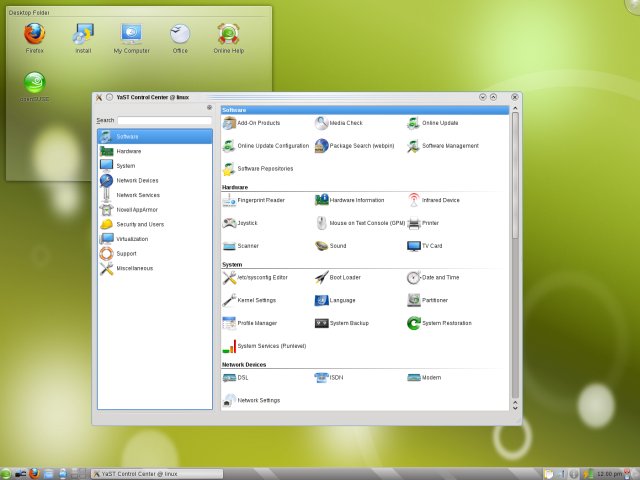Open Software Repositories module
The width and height of the screenshot is (640, 480).
(264, 169)
